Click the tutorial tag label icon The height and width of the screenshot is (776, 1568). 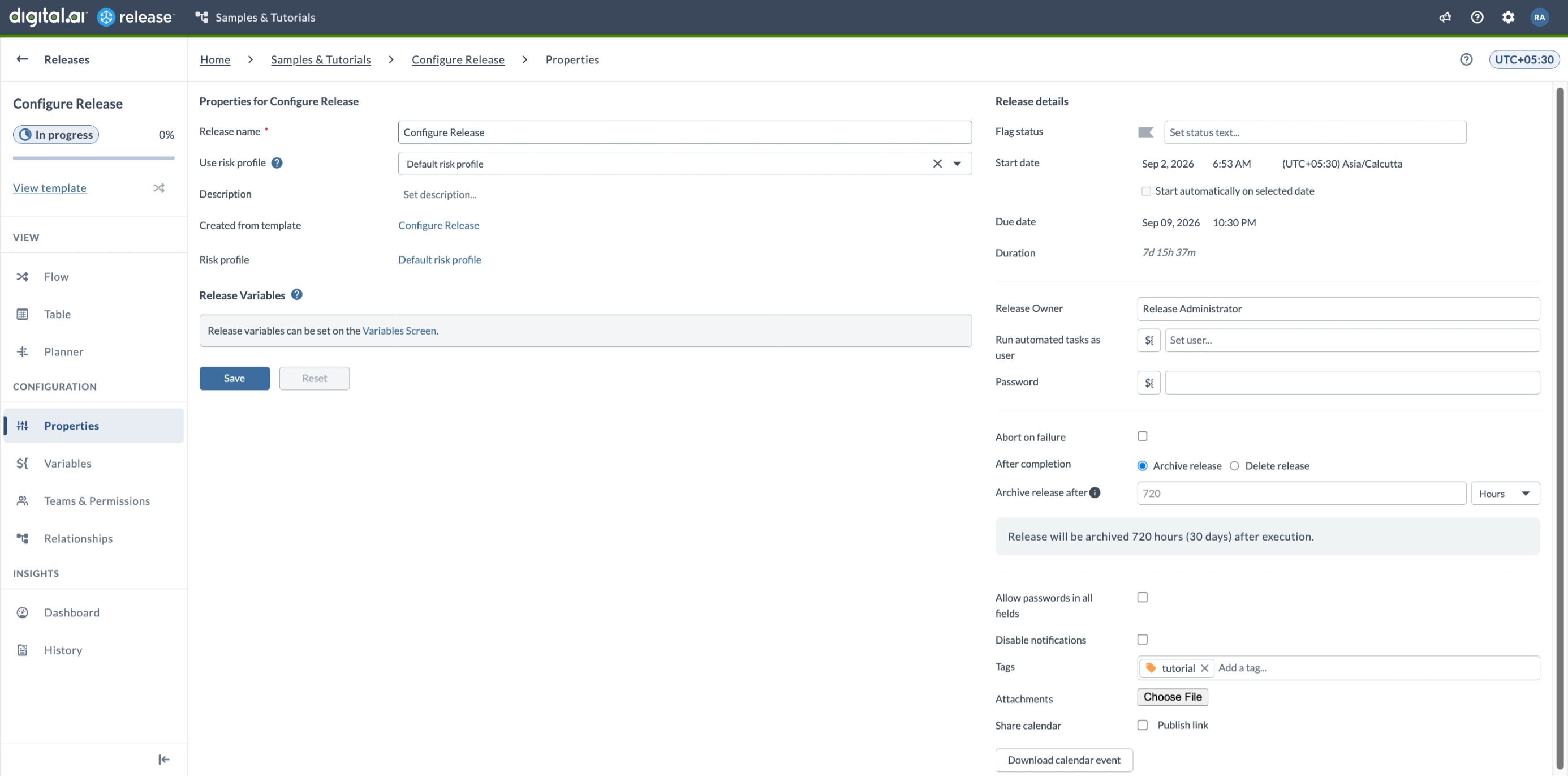click(x=1151, y=667)
